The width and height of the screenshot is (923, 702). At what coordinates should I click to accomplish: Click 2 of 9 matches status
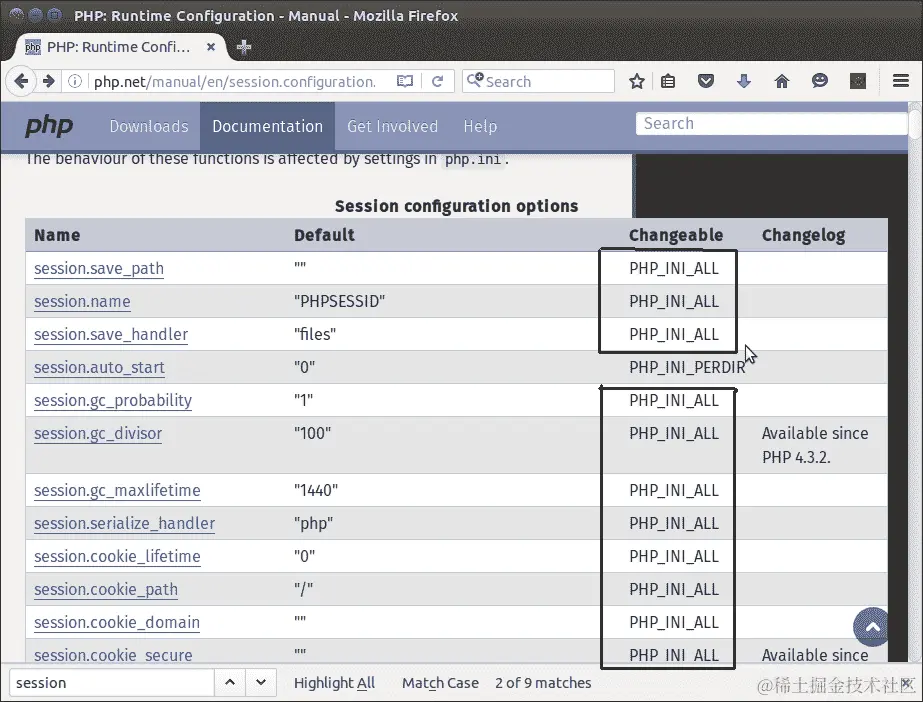[x=543, y=683]
